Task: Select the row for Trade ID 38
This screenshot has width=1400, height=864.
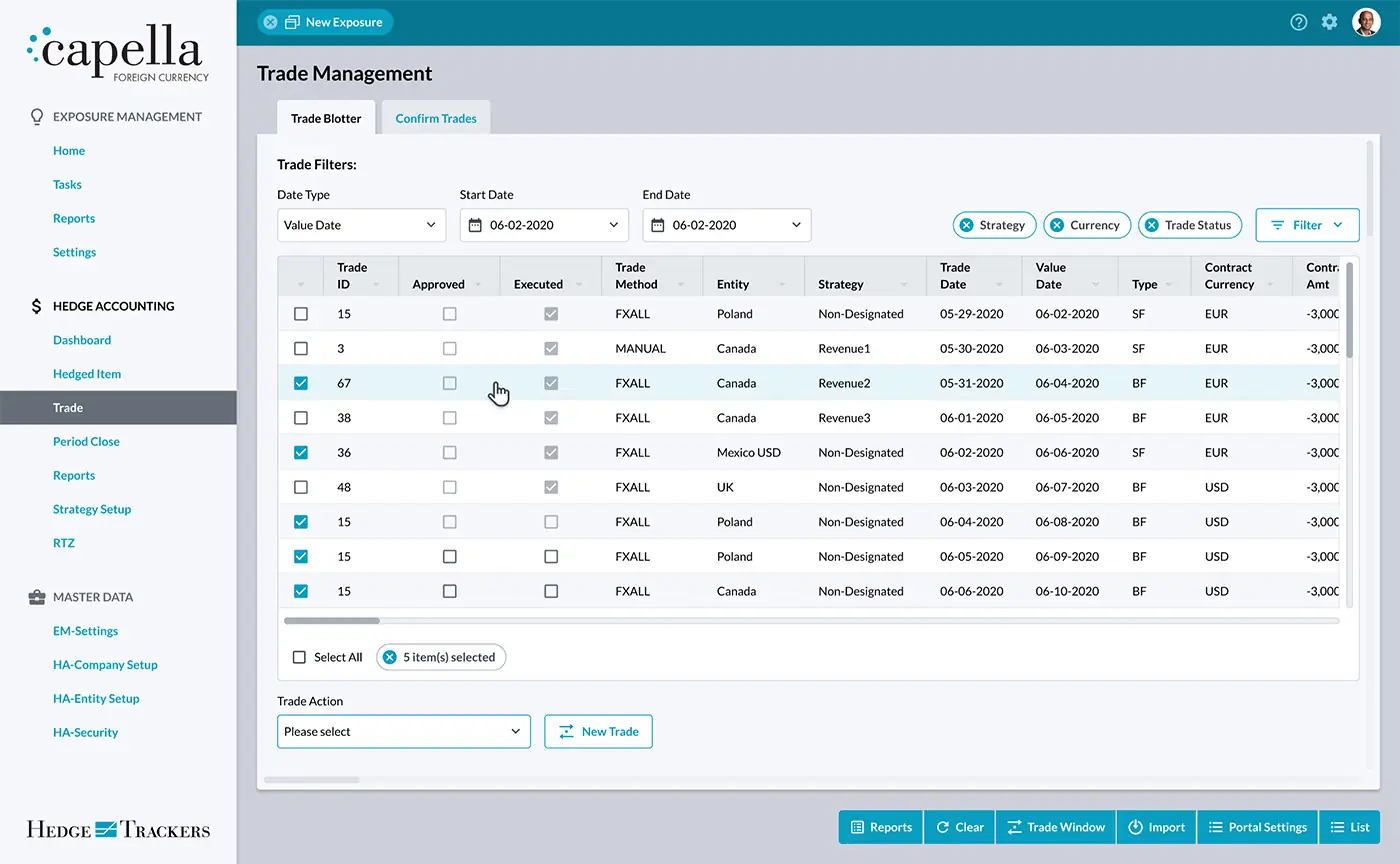Action: click(x=301, y=418)
